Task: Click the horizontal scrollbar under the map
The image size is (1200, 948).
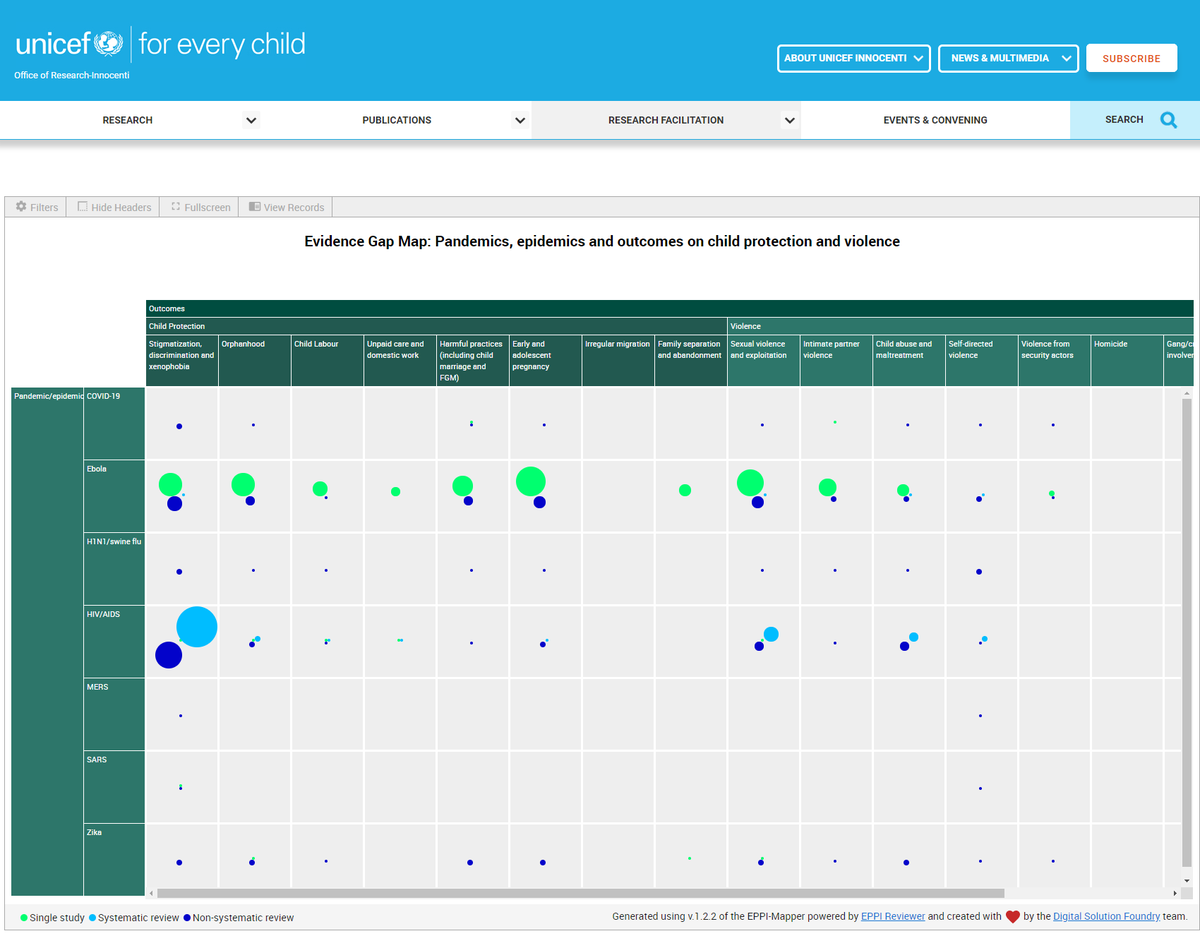Action: coord(580,893)
